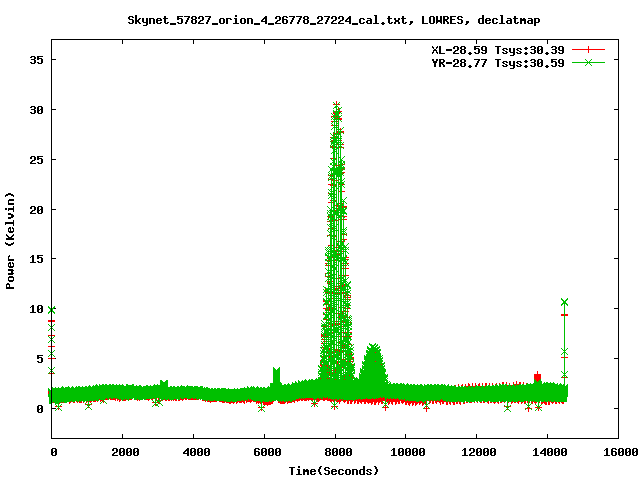This screenshot has height=480, width=640.
Task: Click the x-axis tick label 16000
Action: point(621,452)
